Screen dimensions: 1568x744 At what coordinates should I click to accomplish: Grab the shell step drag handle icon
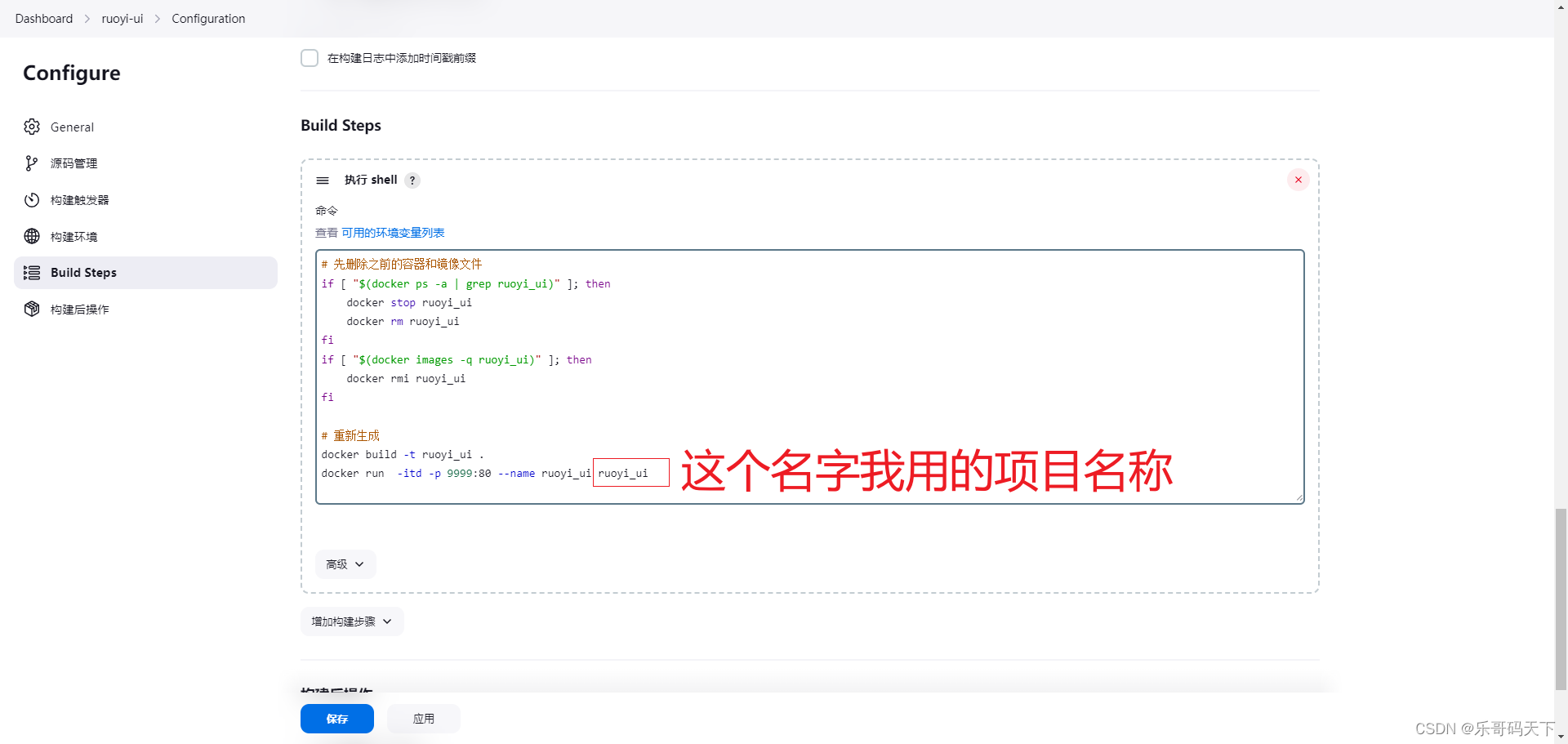pos(323,180)
